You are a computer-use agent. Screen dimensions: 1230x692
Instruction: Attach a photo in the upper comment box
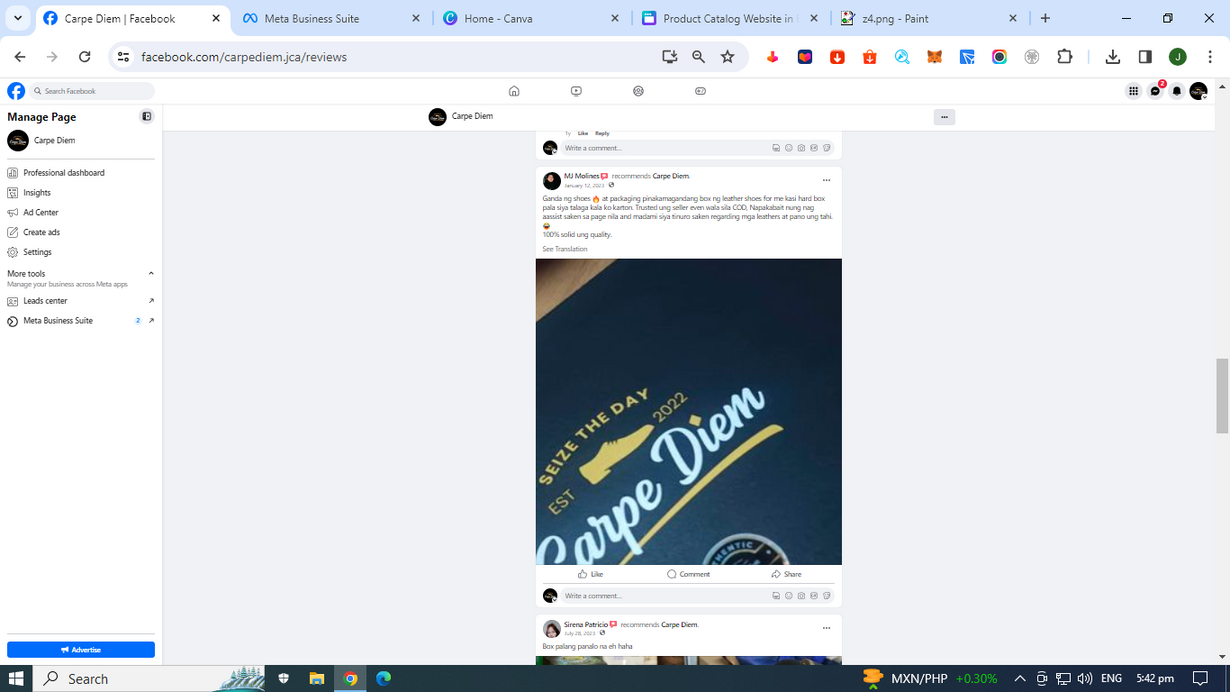(801, 148)
